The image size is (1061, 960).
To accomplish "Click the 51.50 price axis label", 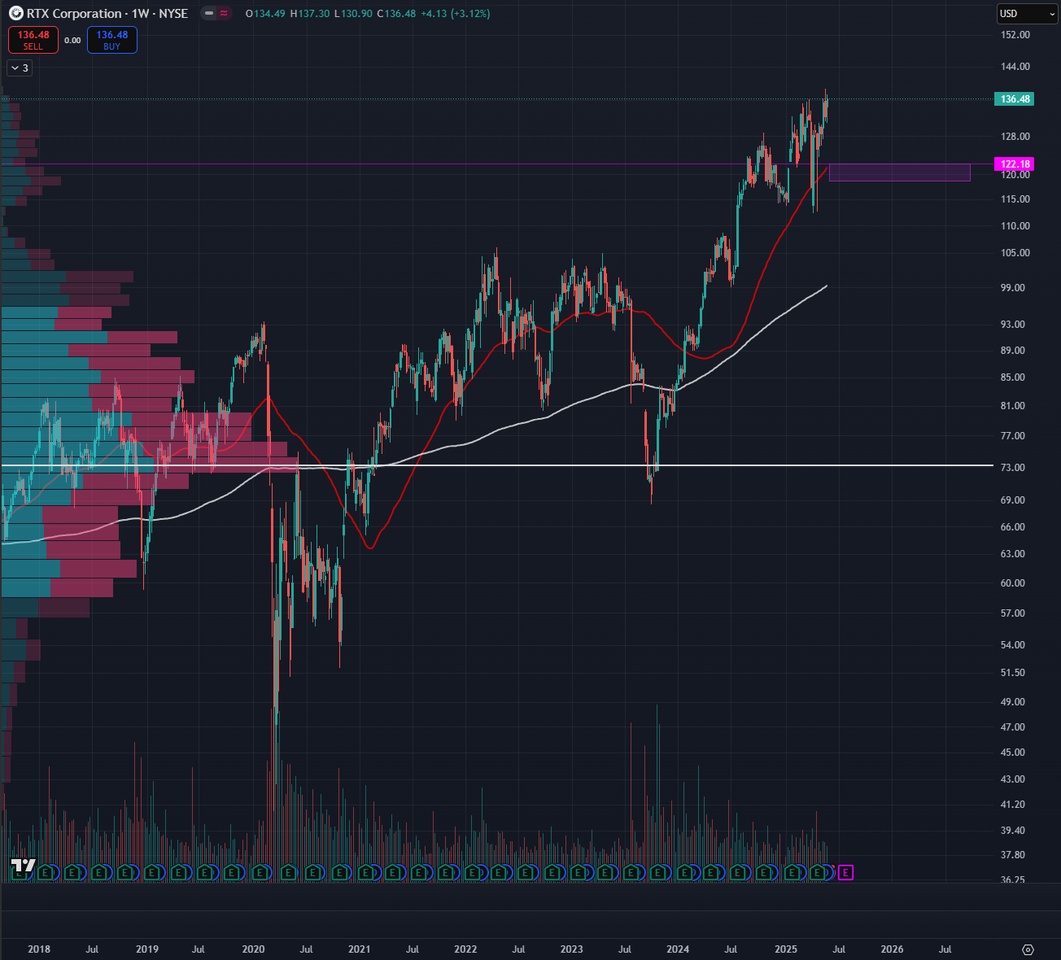I will tap(1013, 672).
